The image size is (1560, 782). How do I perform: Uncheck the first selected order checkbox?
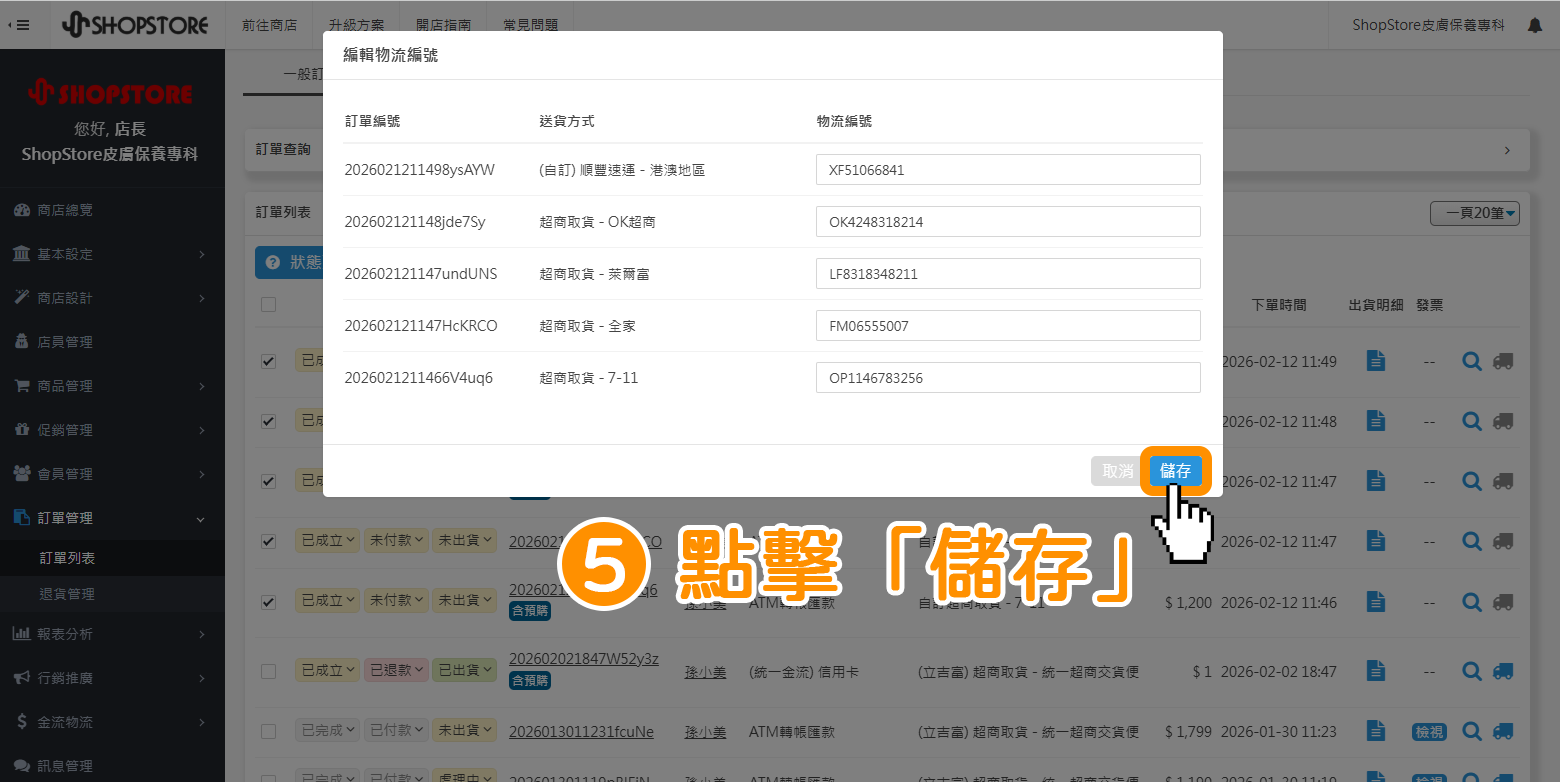click(268, 361)
